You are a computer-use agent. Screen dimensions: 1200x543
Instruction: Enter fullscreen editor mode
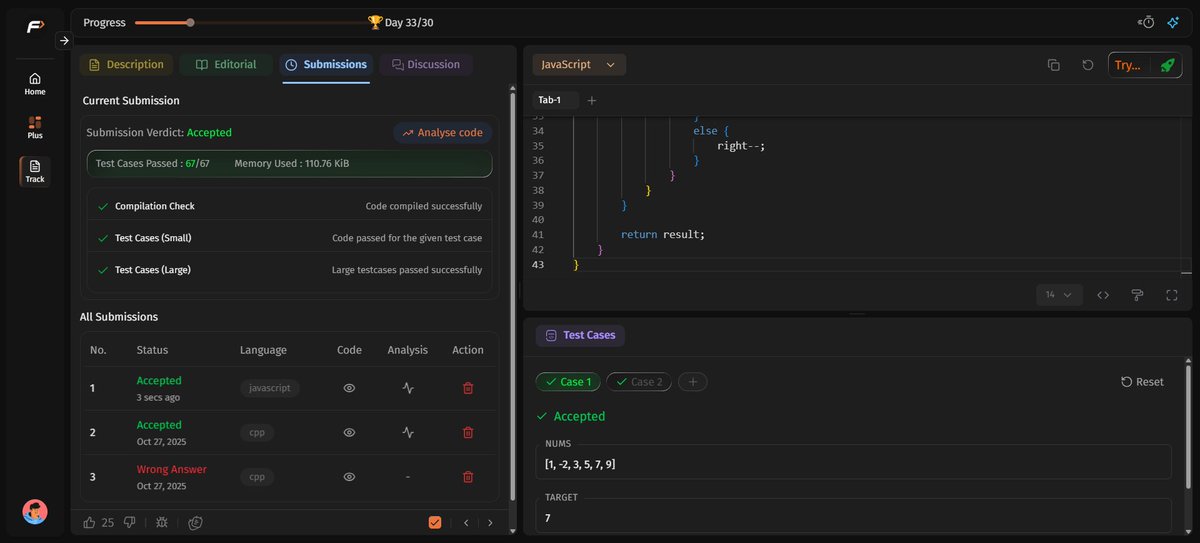pos(1172,295)
